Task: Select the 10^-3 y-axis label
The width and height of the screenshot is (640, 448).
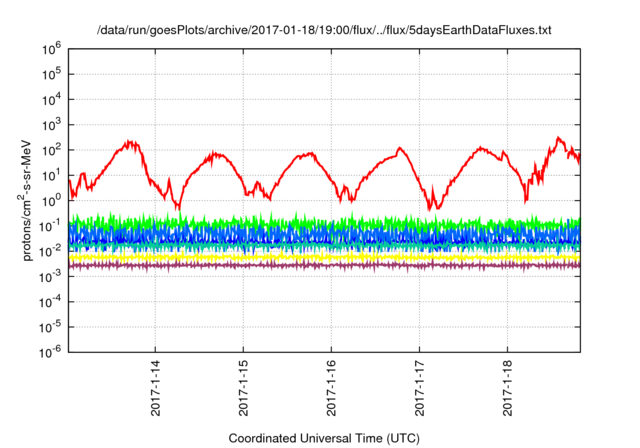Action: click(x=51, y=277)
